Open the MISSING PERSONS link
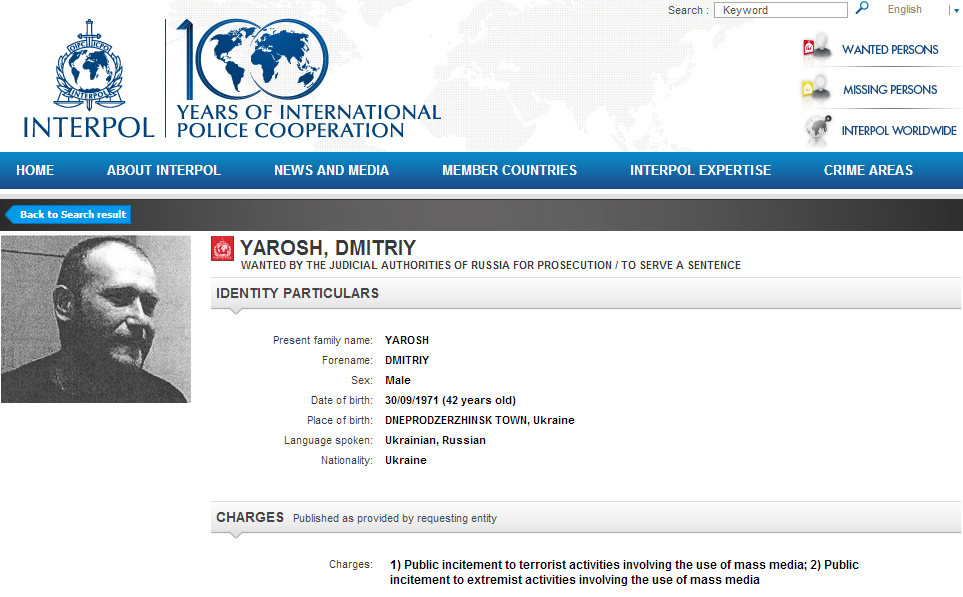The image size is (963, 597). (x=890, y=90)
